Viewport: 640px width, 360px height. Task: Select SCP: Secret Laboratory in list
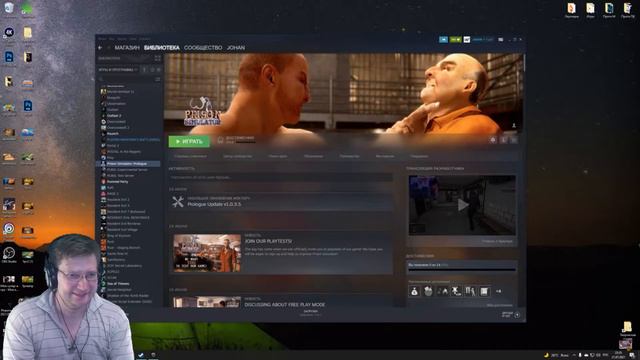(124, 266)
